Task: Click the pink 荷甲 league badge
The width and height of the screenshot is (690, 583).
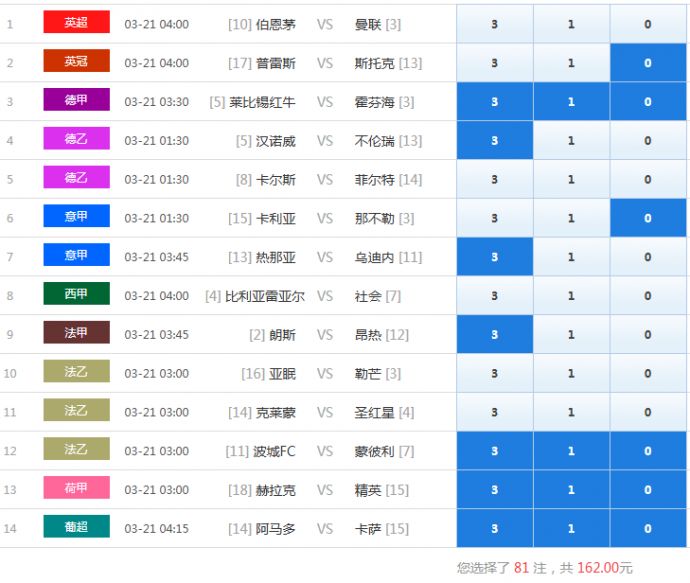Action: (76, 488)
